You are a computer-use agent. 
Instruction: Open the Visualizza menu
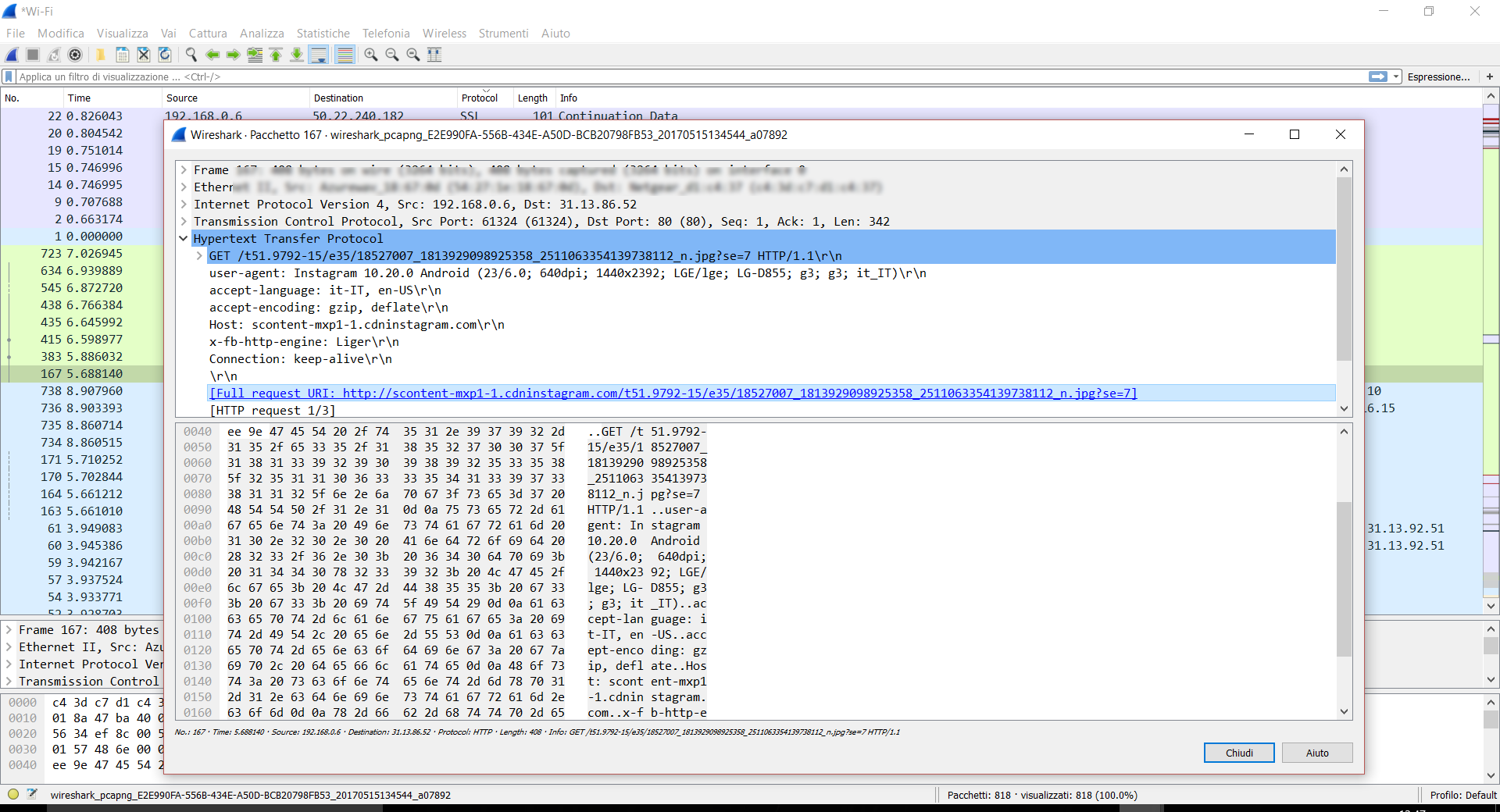point(123,34)
